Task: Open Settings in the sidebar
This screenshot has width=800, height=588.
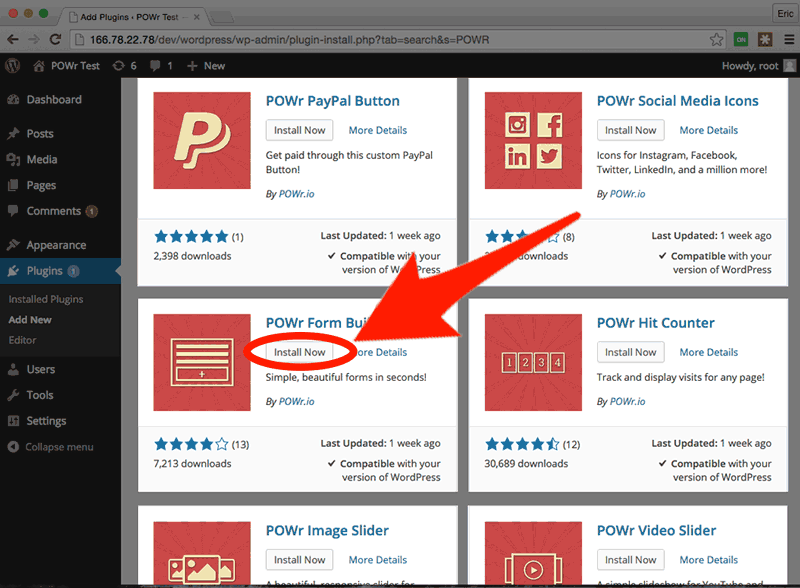Action: 46,421
